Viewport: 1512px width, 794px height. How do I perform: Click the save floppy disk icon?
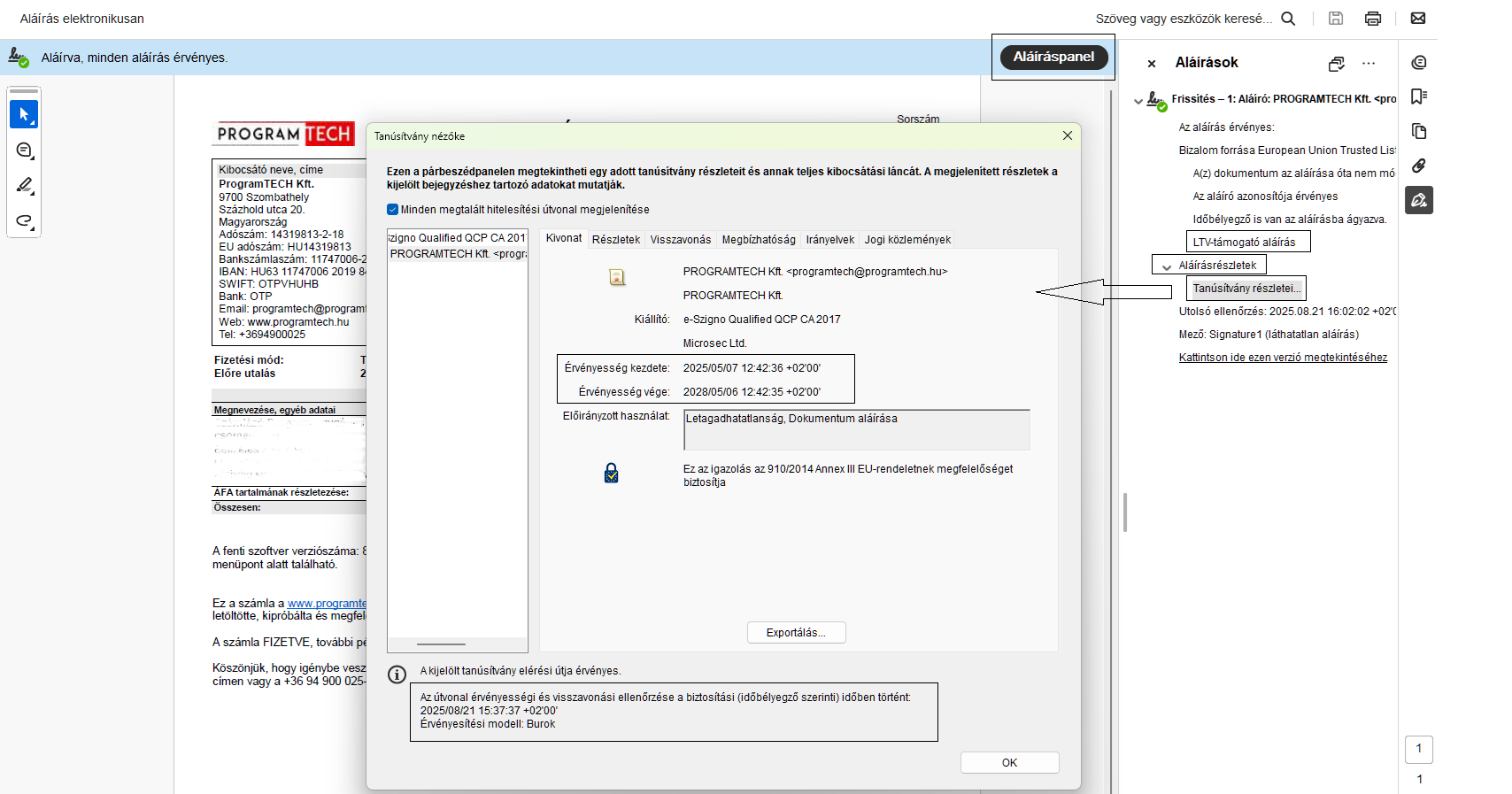(x=1336, y=19)
